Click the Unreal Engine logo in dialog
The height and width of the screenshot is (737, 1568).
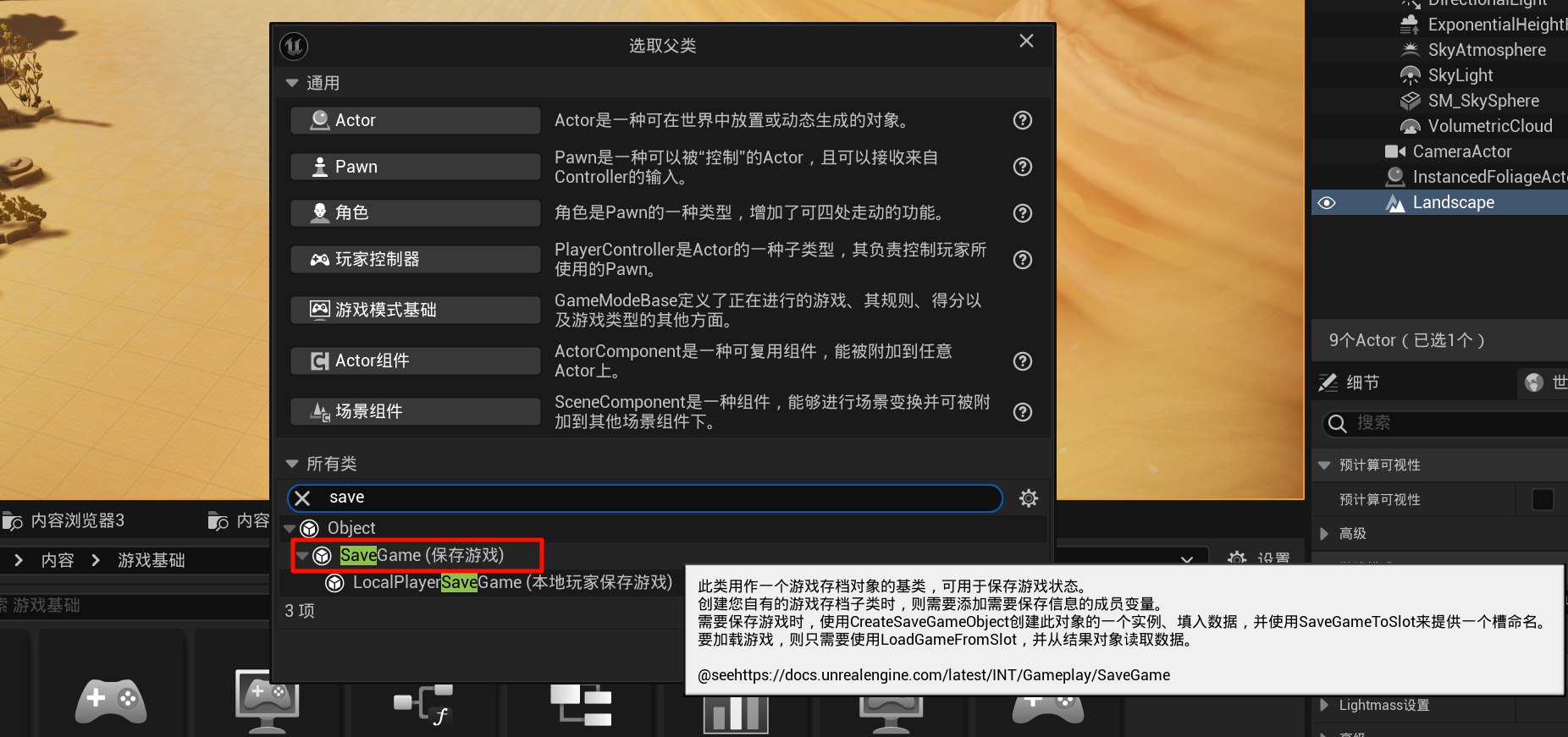click(294, 46)
